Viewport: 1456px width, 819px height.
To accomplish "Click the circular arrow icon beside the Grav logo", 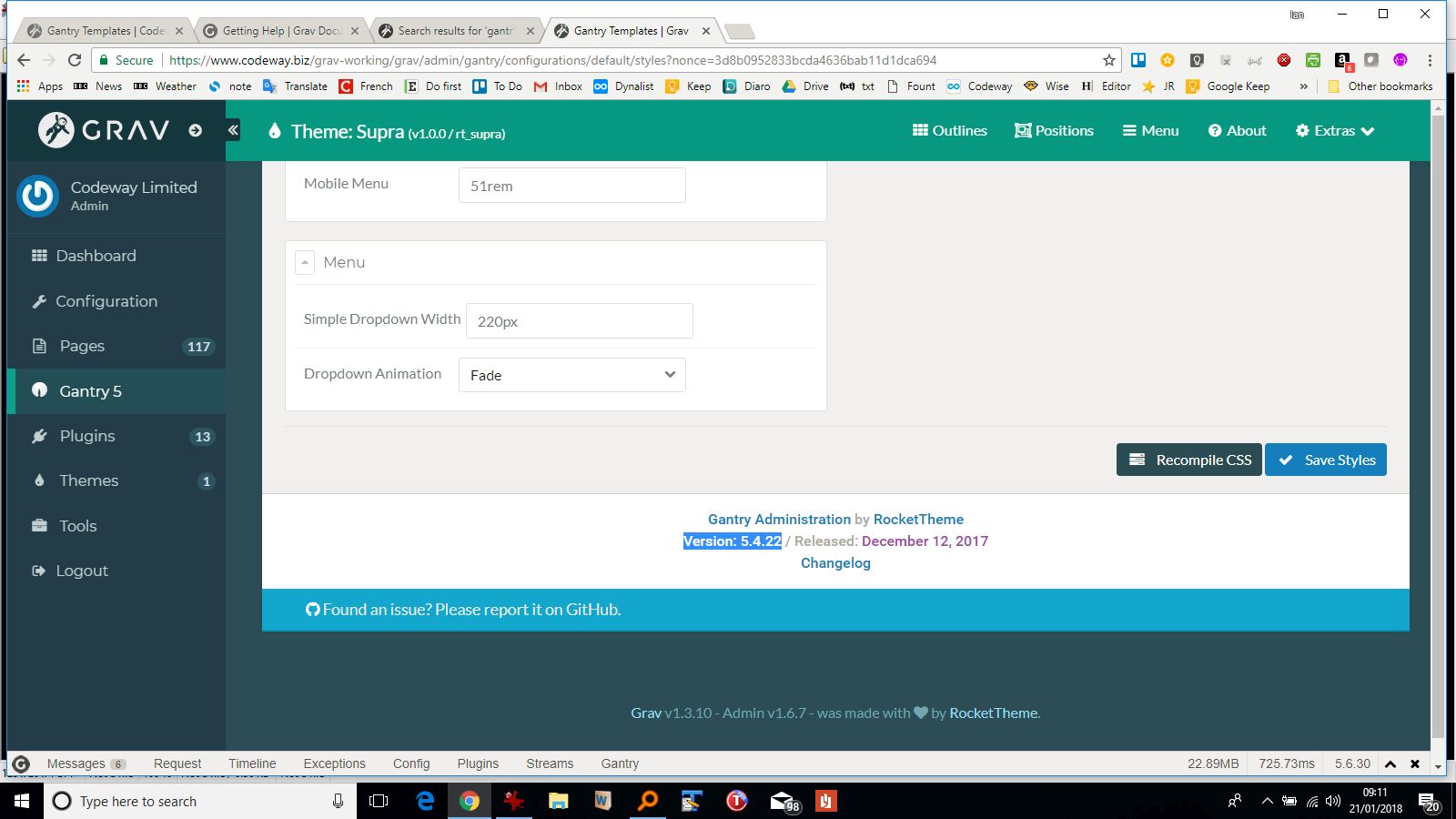I will [195, 130].
